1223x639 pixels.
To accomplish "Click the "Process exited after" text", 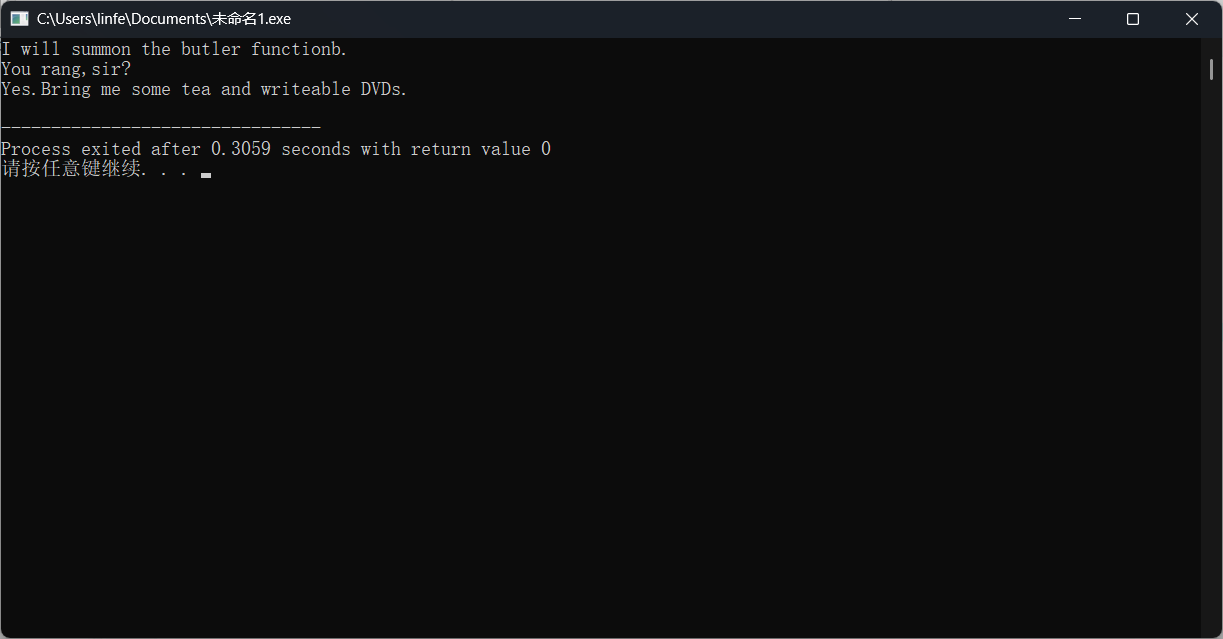I will (x=103, y=149).
